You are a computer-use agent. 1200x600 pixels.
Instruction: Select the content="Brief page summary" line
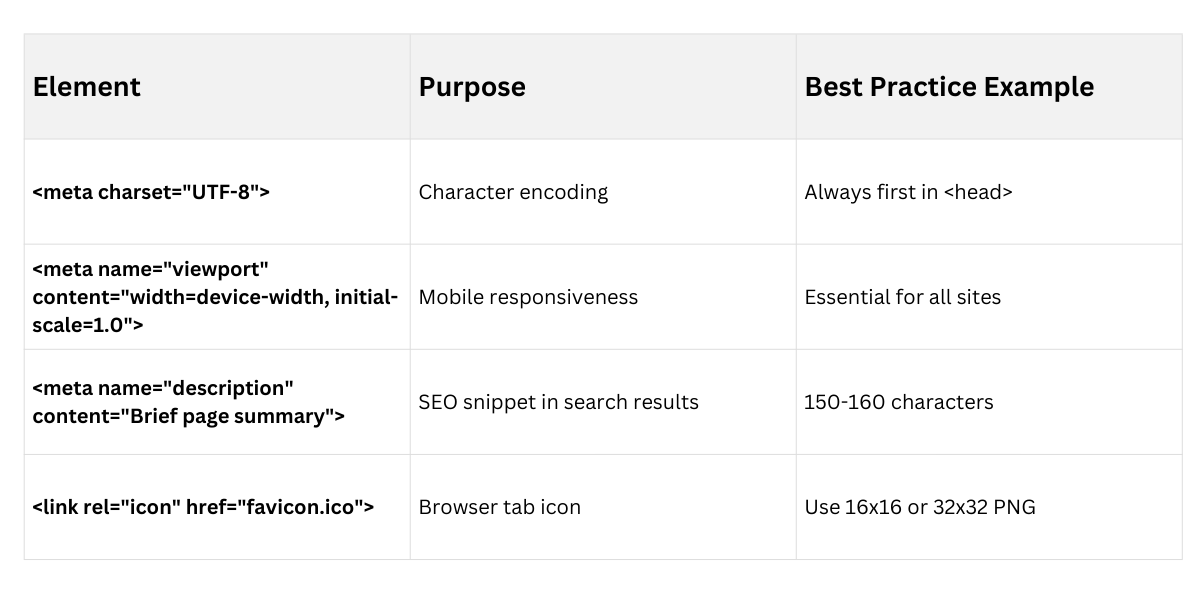click(x=188, y=416)
